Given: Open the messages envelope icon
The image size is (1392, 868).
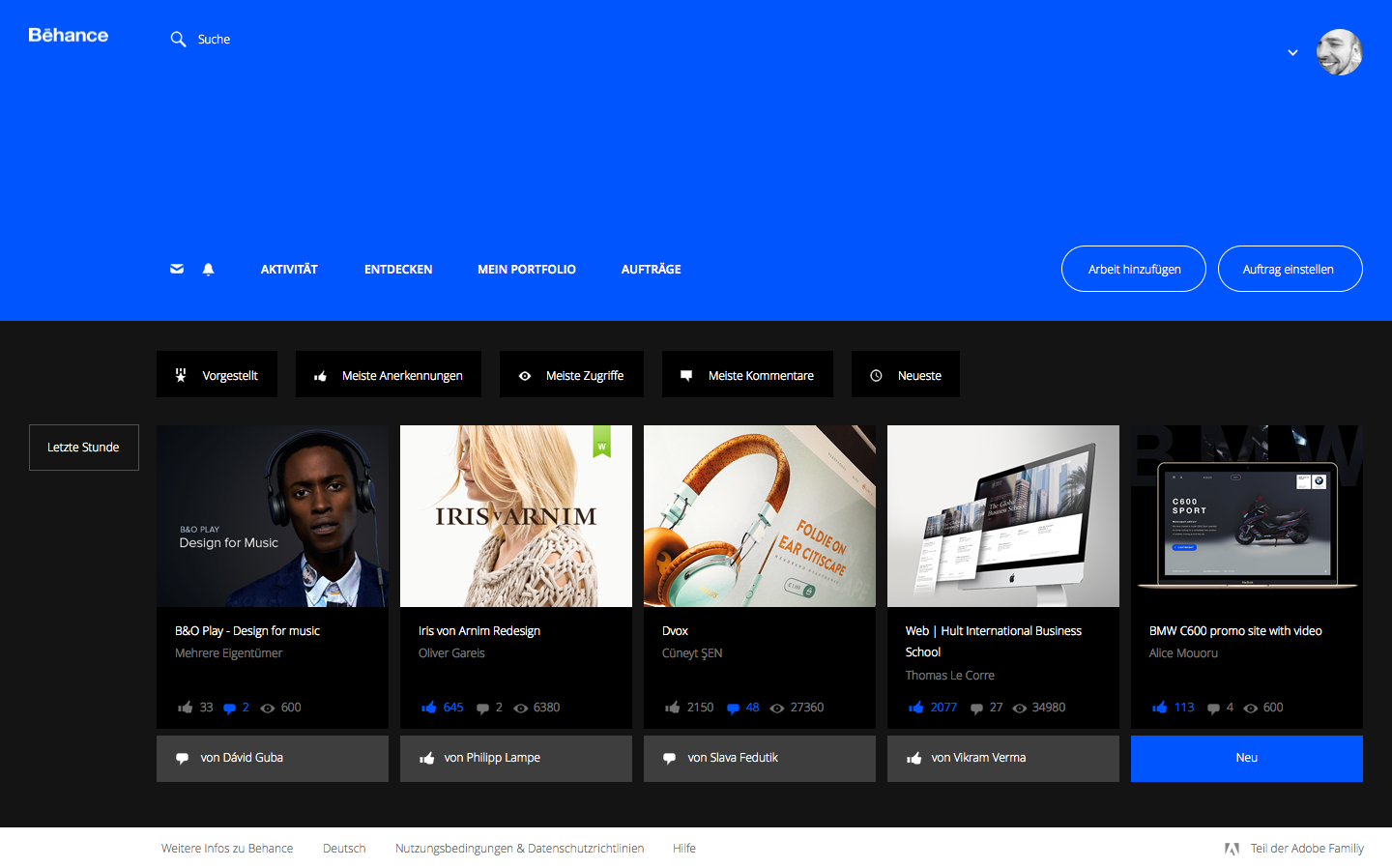Looking at the screenshot, I should pos(177,269).
